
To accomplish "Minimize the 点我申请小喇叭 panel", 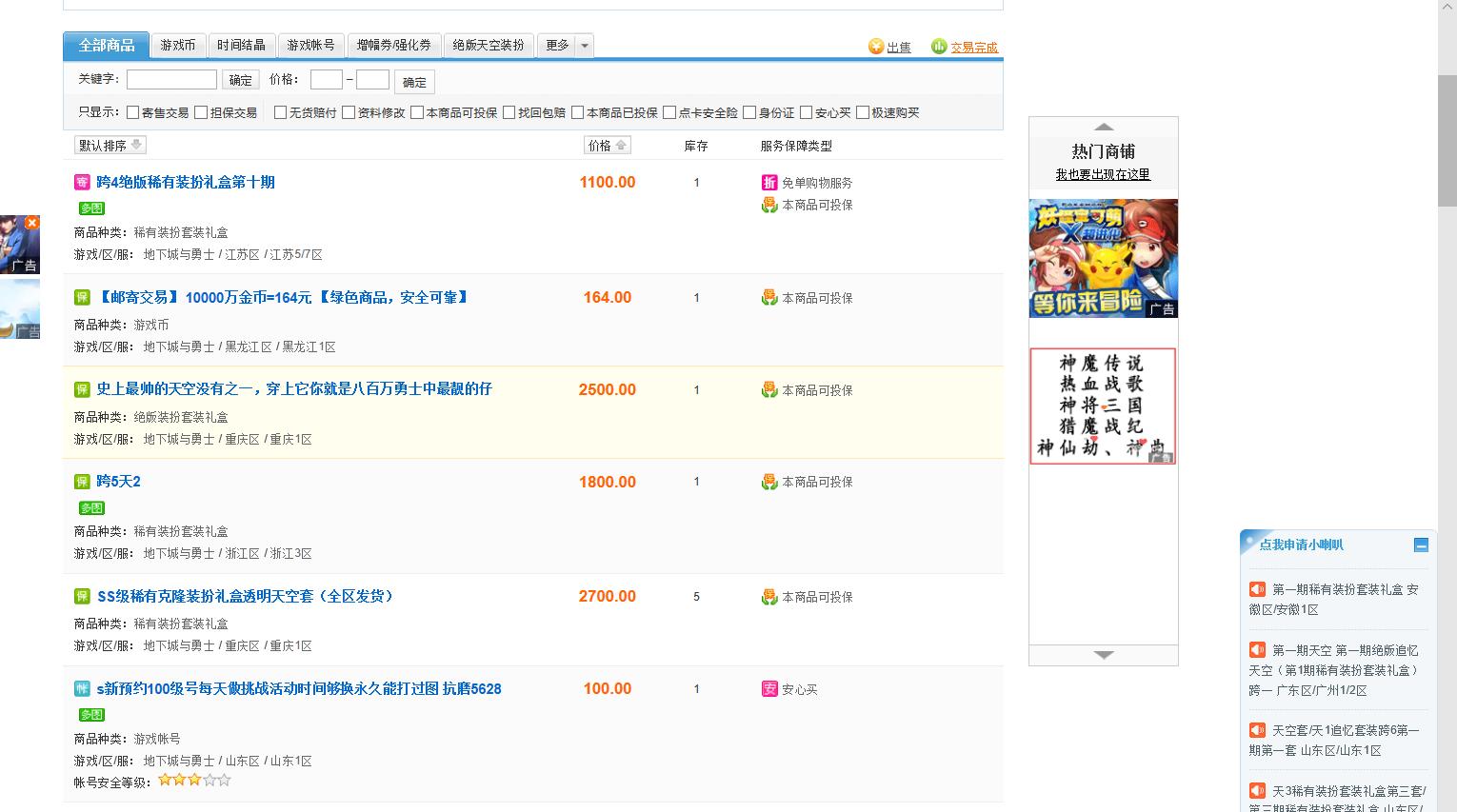I will [1423, 545].
